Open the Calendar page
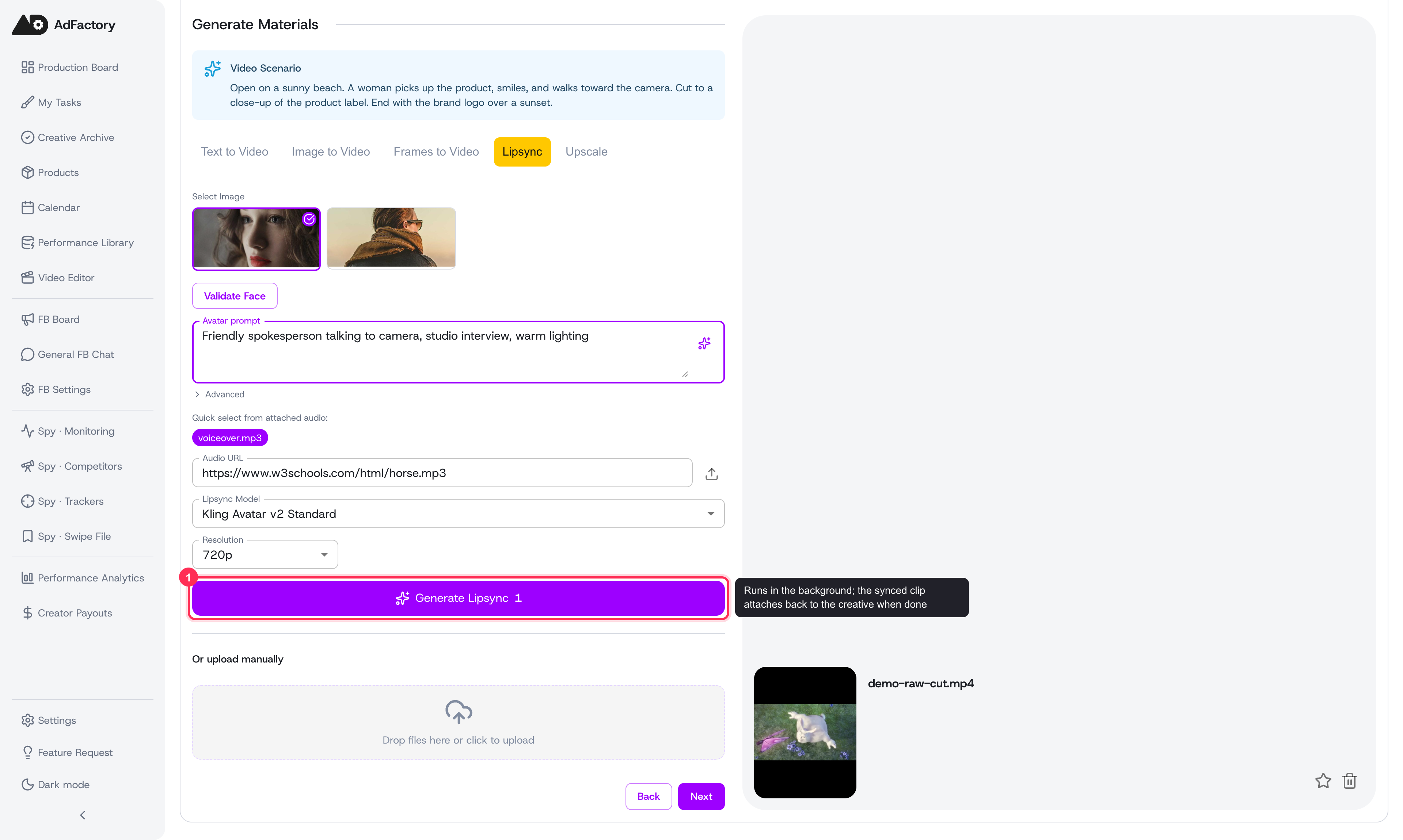This screenshot has height=840, width=1403. (50, 208)
